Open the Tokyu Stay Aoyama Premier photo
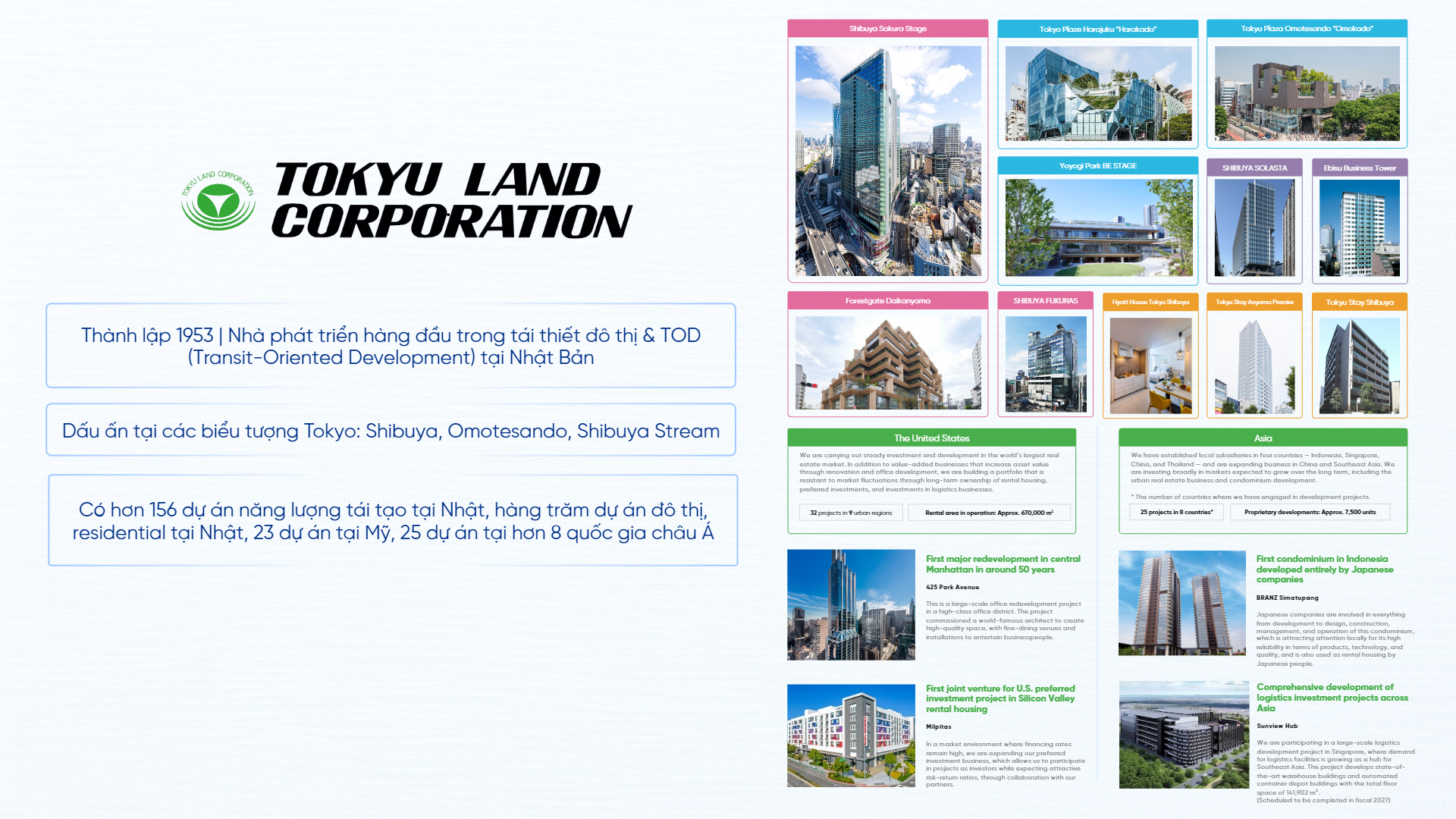Screen dimensions: 1456x819 (x=1254, y=366)
